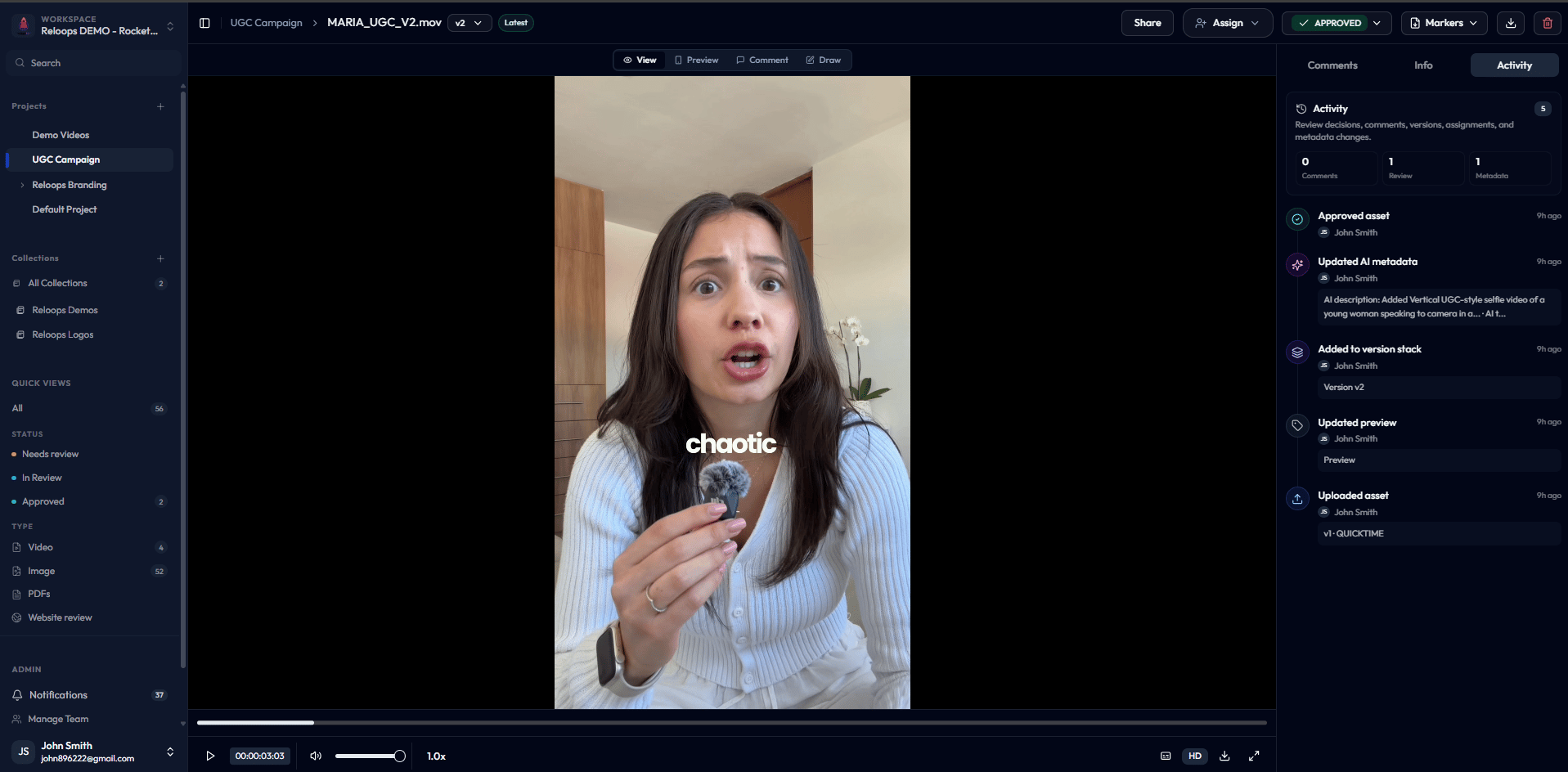Click the Approved asset activity icon
The height and width of the screenshot is (772, 1568).
point(1297,219)
